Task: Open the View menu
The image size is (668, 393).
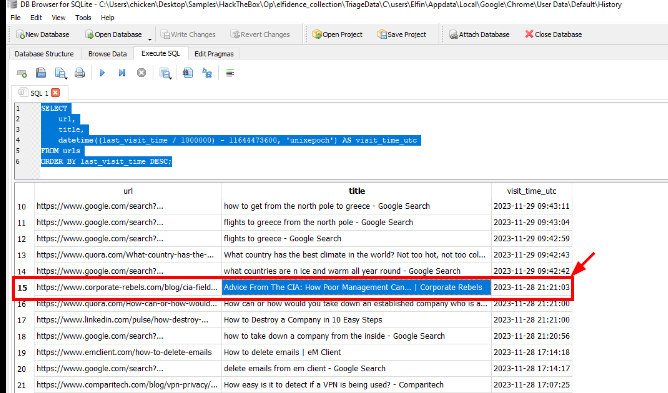Action: point(58,17)
